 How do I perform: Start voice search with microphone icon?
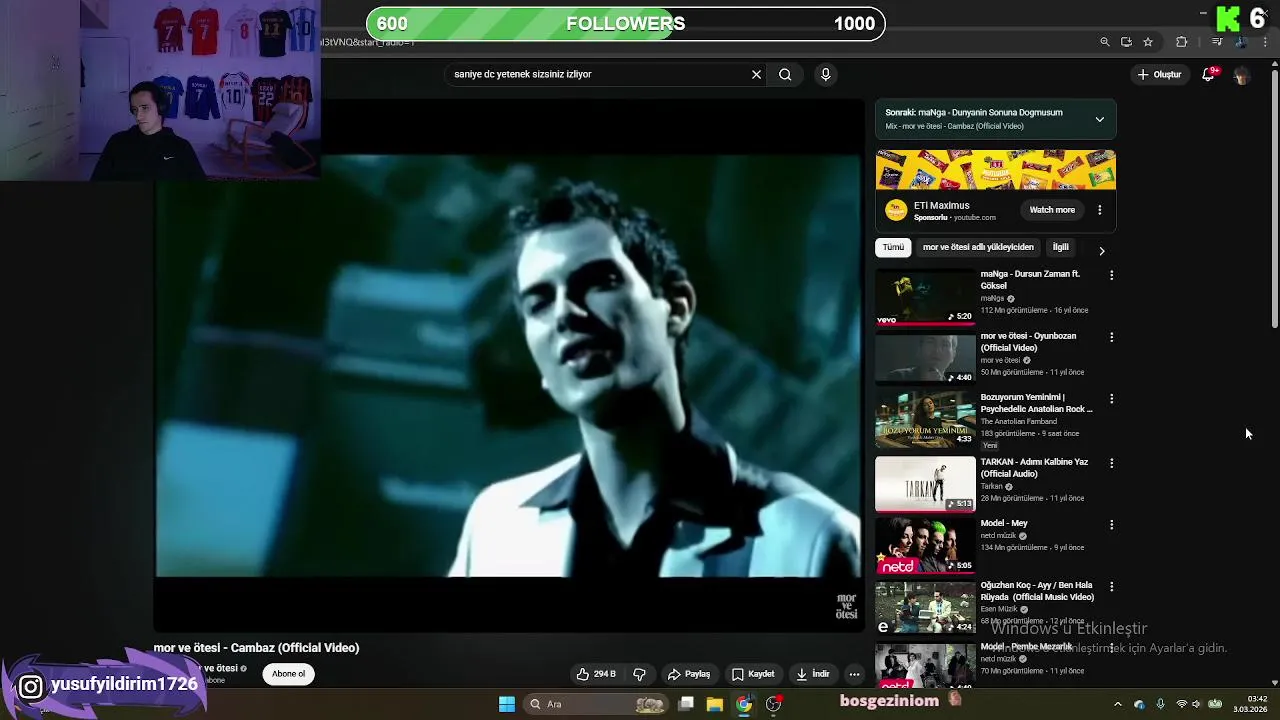pos(825,74)
